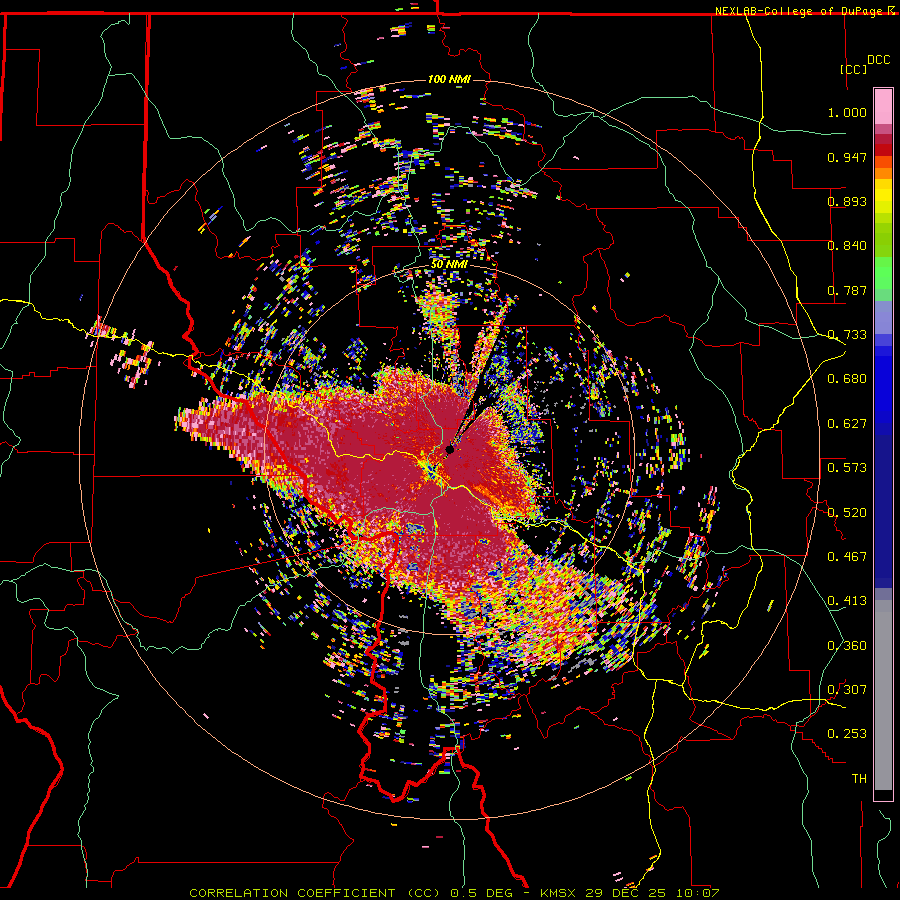Click the 0.467 legend value
Viewport: 900px width, 900px height.
tap(847, 557)
